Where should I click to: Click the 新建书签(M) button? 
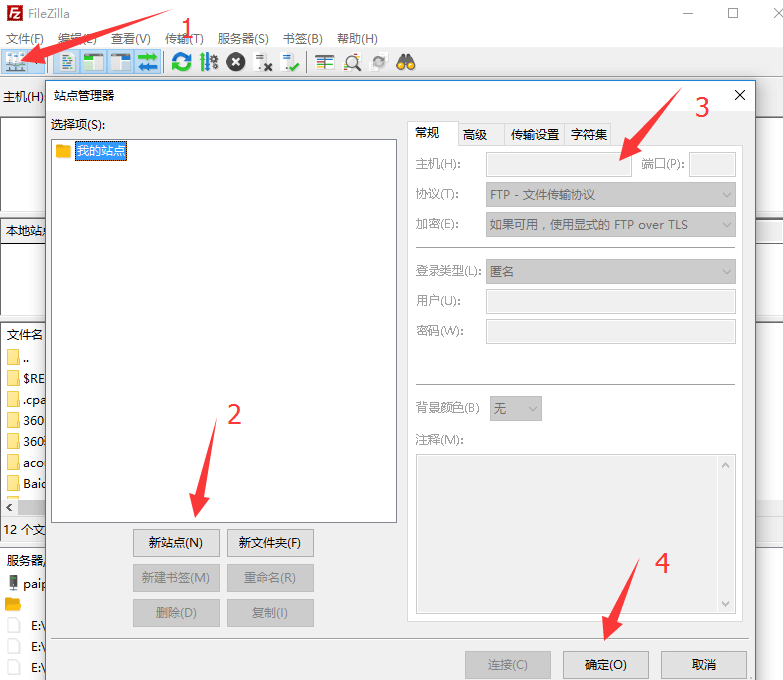click(176, 578)
